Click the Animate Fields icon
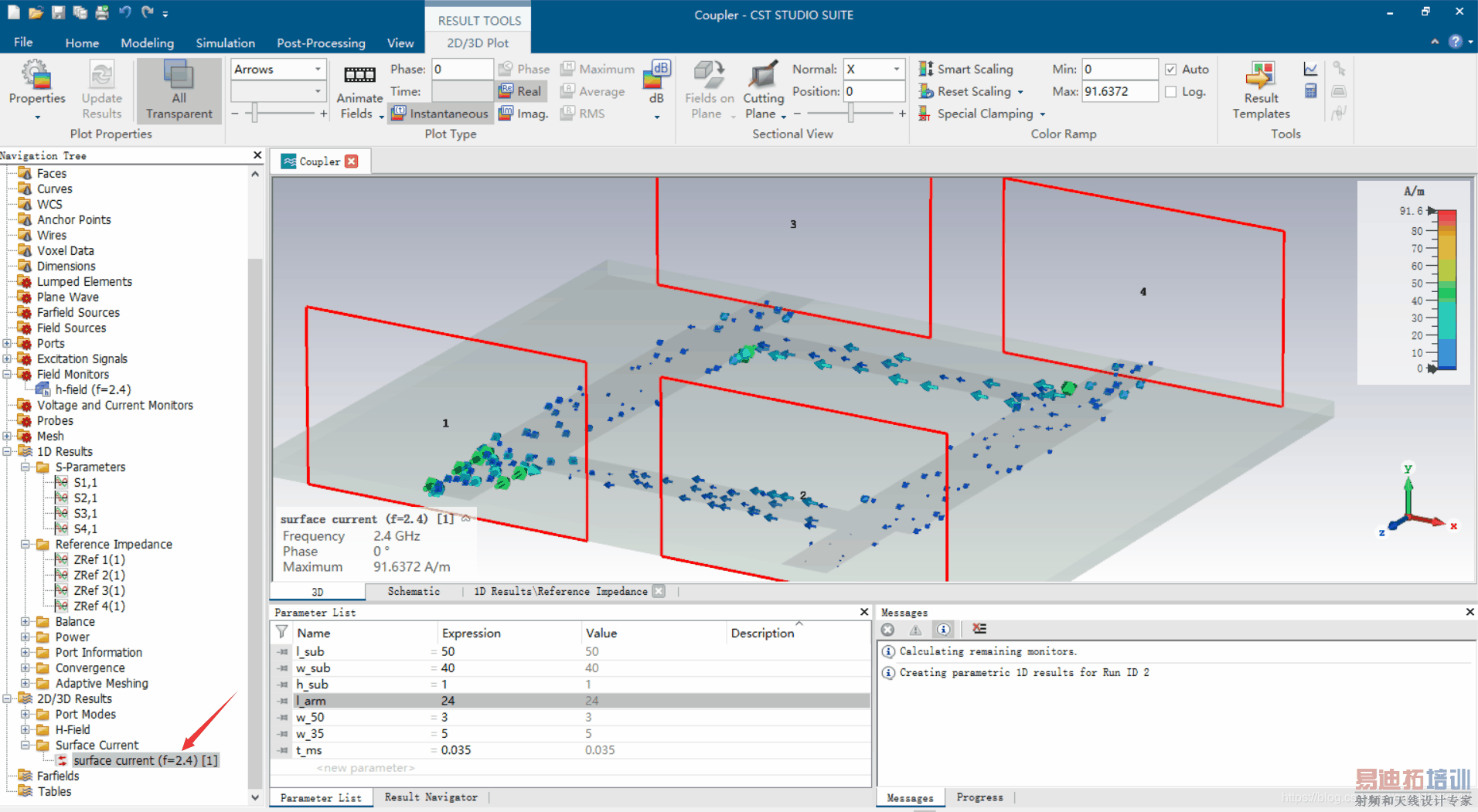Image resolution: width=1478 pixels, height=812 pixels. pyautogui.click(x=359, y=76)
